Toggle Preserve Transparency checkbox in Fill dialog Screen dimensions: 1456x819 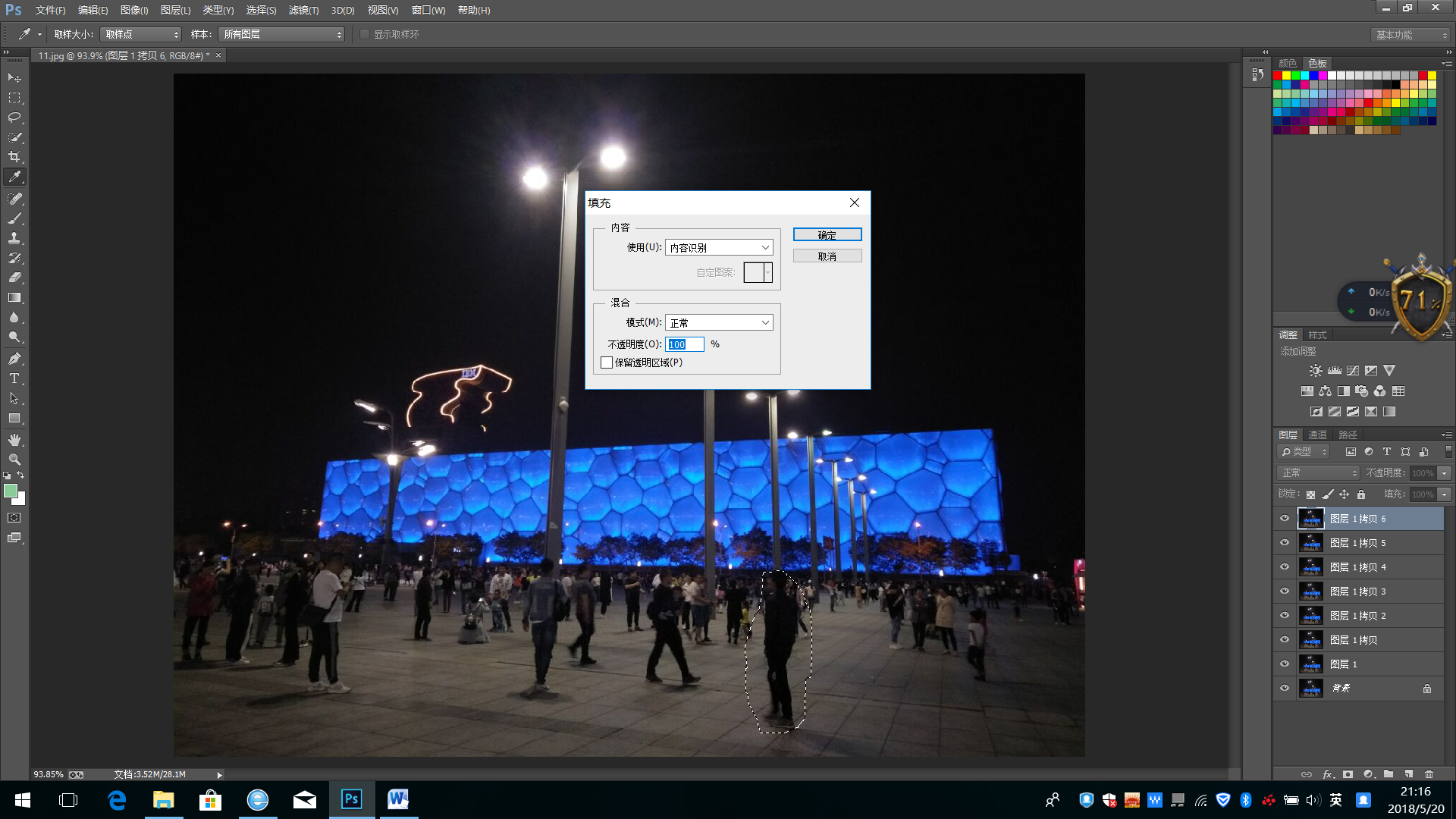[607, 363]
